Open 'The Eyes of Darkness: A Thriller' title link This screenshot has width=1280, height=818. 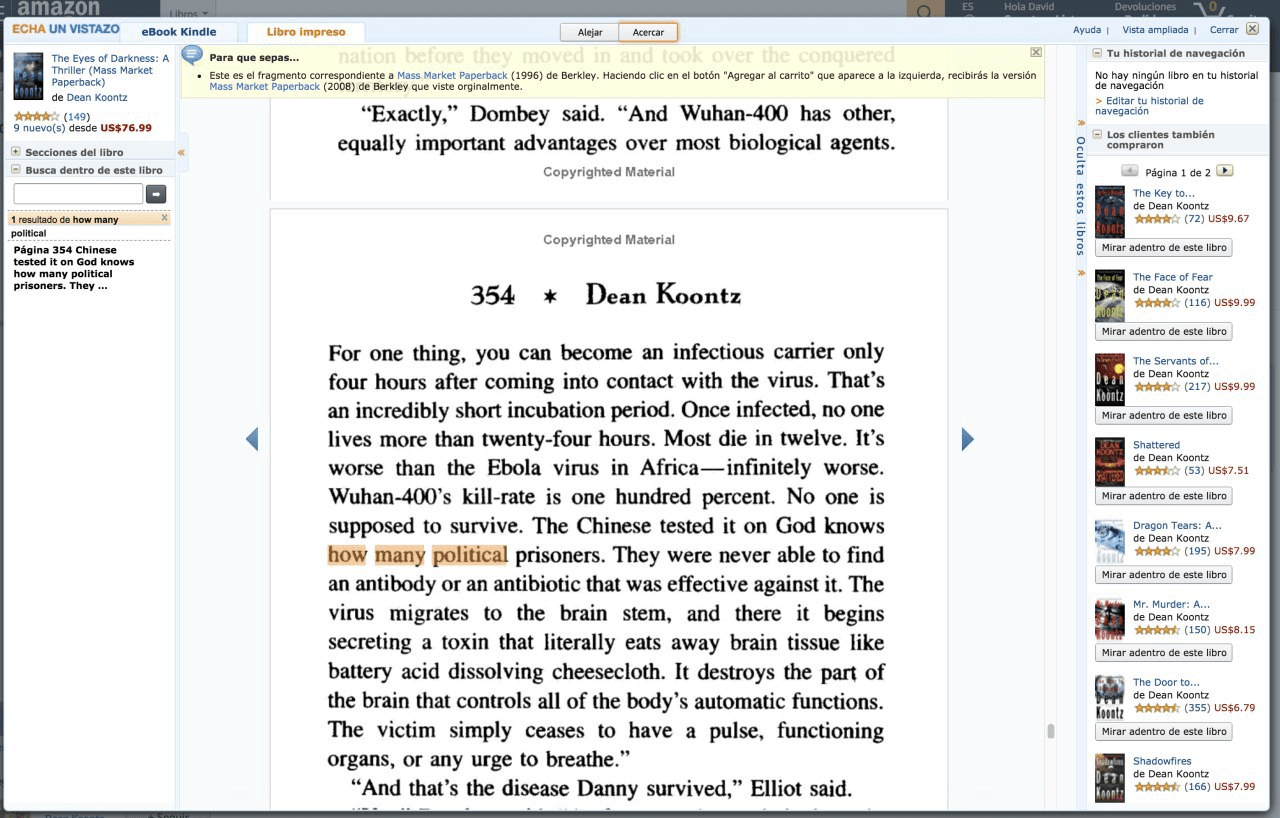coord(110,70)
